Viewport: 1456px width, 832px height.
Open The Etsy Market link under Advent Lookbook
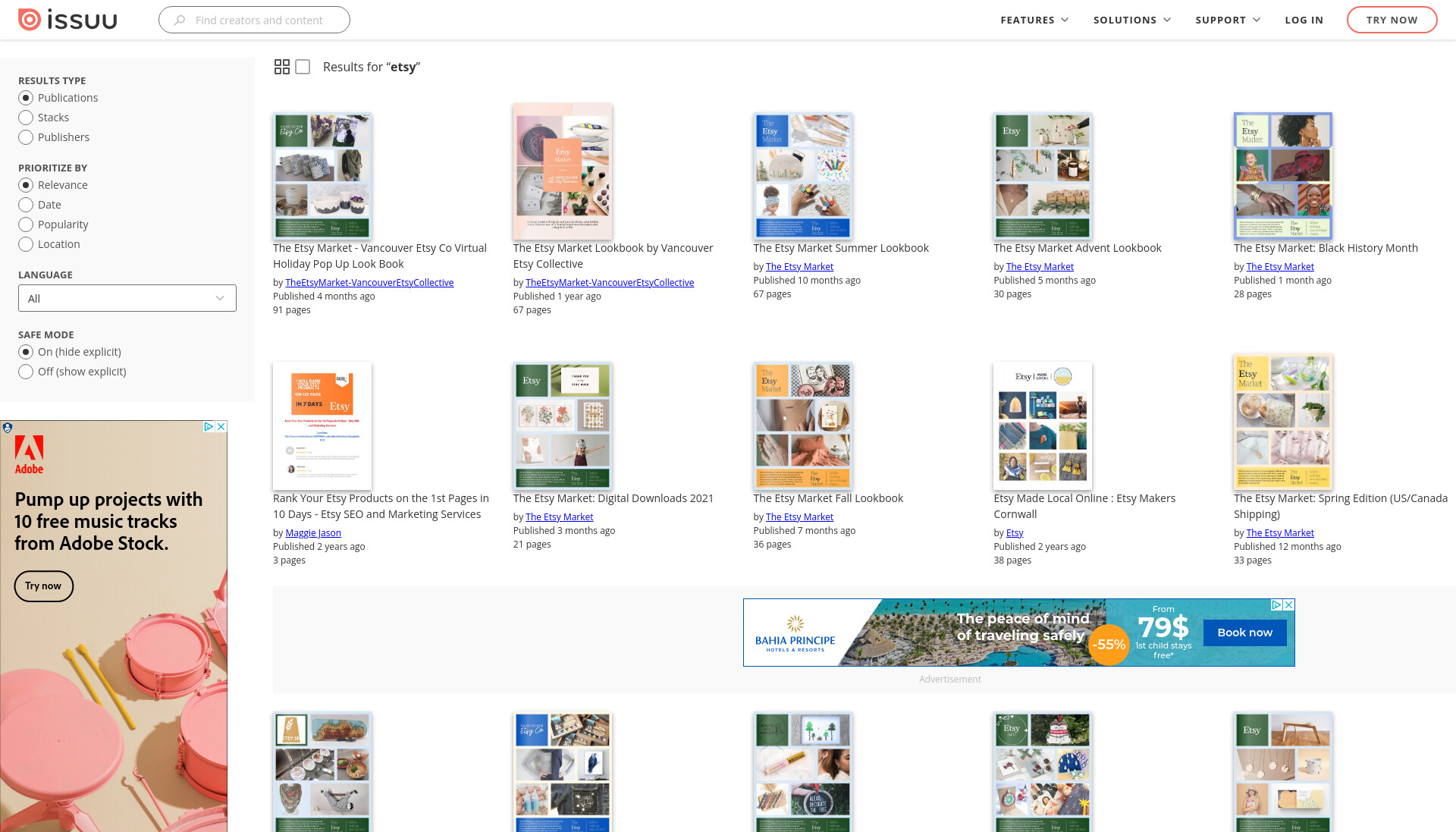coord(1040,267)
